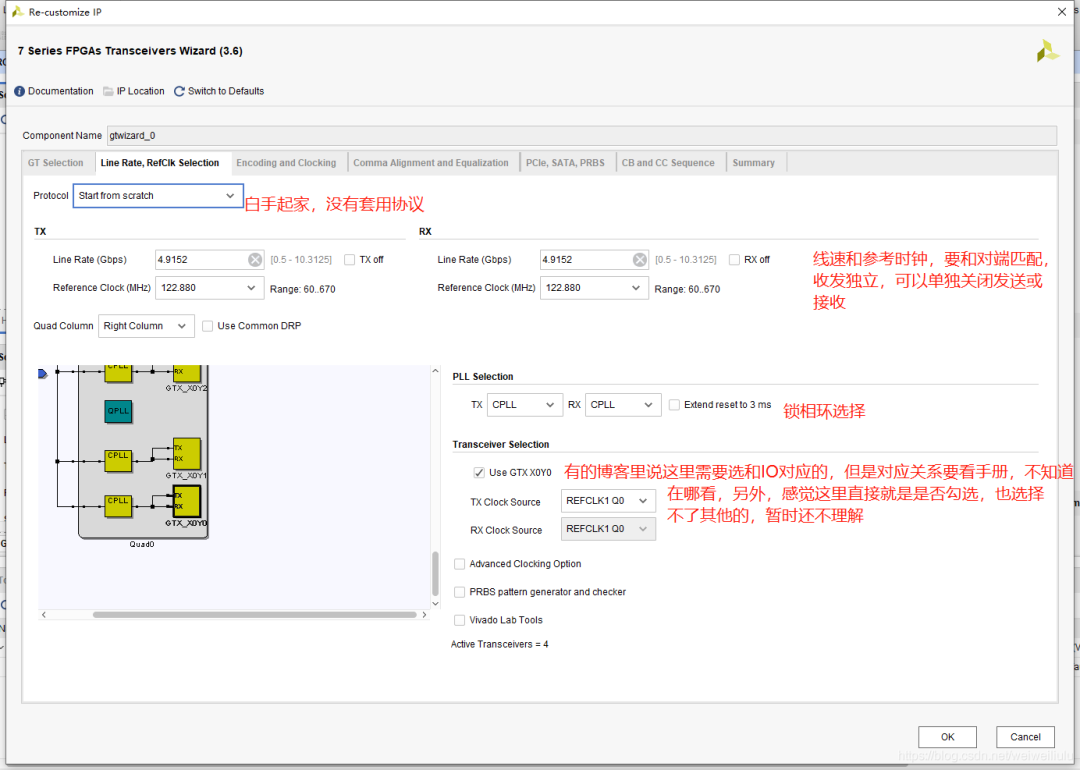Click diagram scroll-down arrow
Viewport: 1080px width, 770px height.
435,604
